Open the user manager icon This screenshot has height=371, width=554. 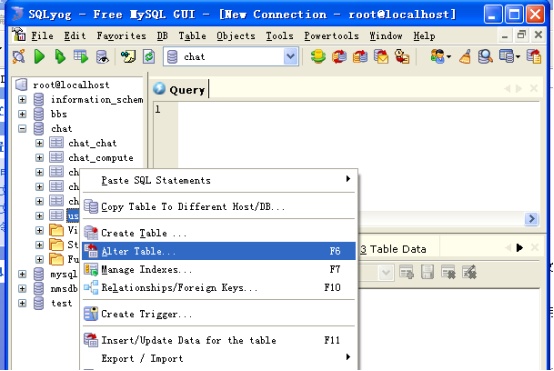[x=440, y=57]
